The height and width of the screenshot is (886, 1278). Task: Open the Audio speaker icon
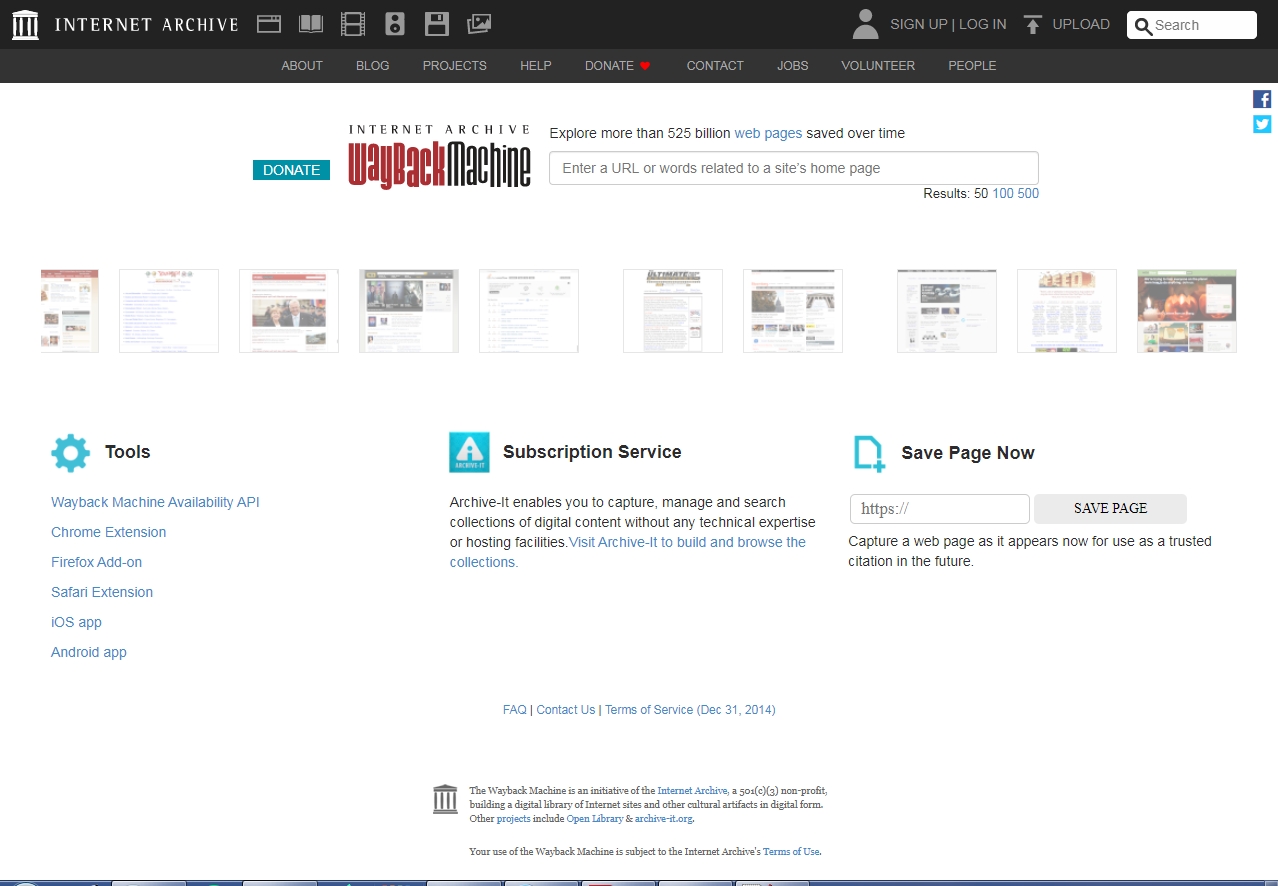tap(395, 24)
